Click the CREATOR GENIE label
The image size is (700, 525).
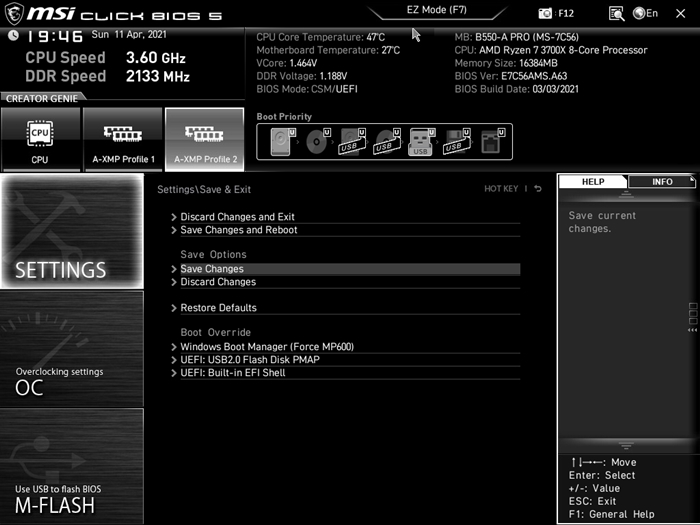pos(42,99)
